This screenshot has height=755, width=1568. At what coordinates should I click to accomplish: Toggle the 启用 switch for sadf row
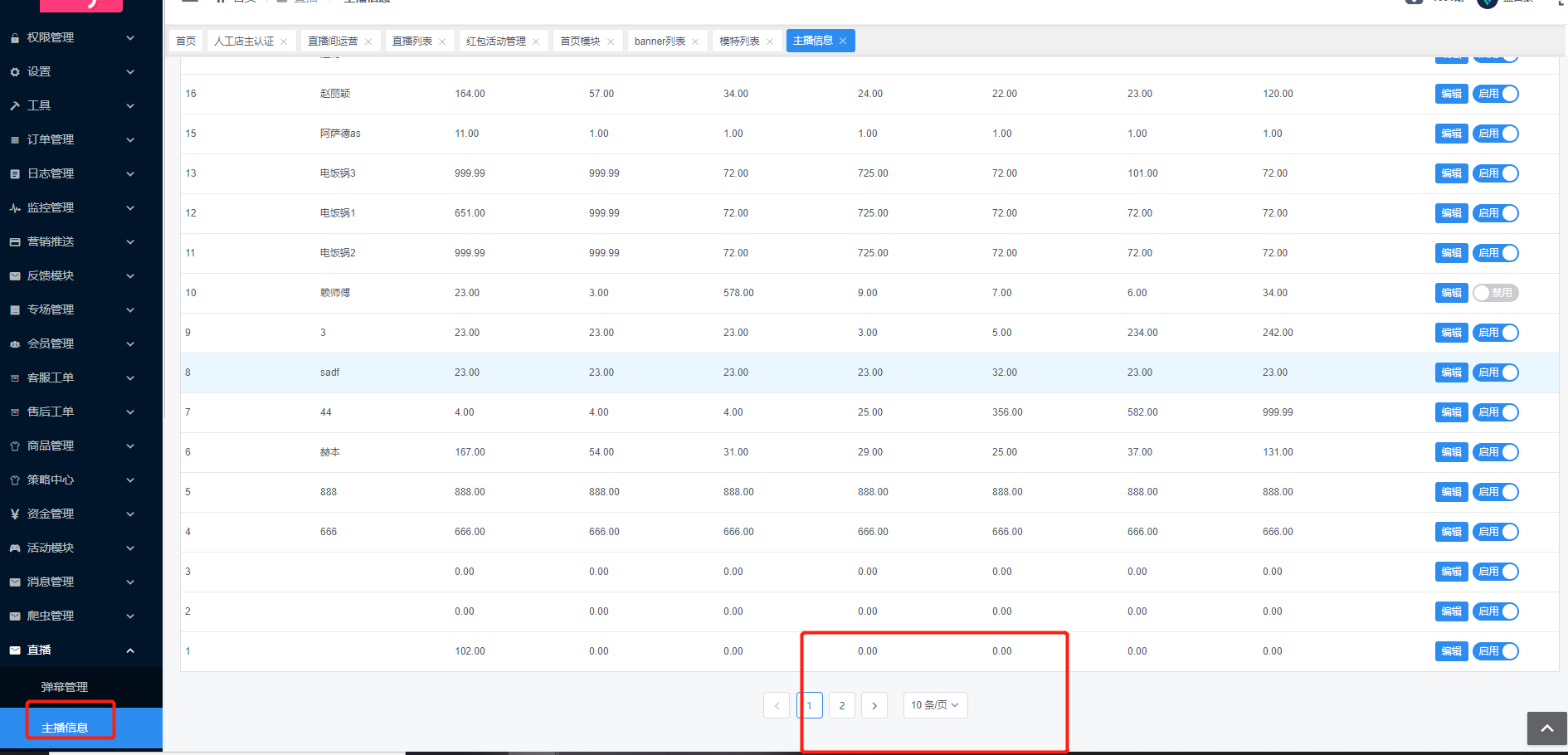click(1496, 373)
